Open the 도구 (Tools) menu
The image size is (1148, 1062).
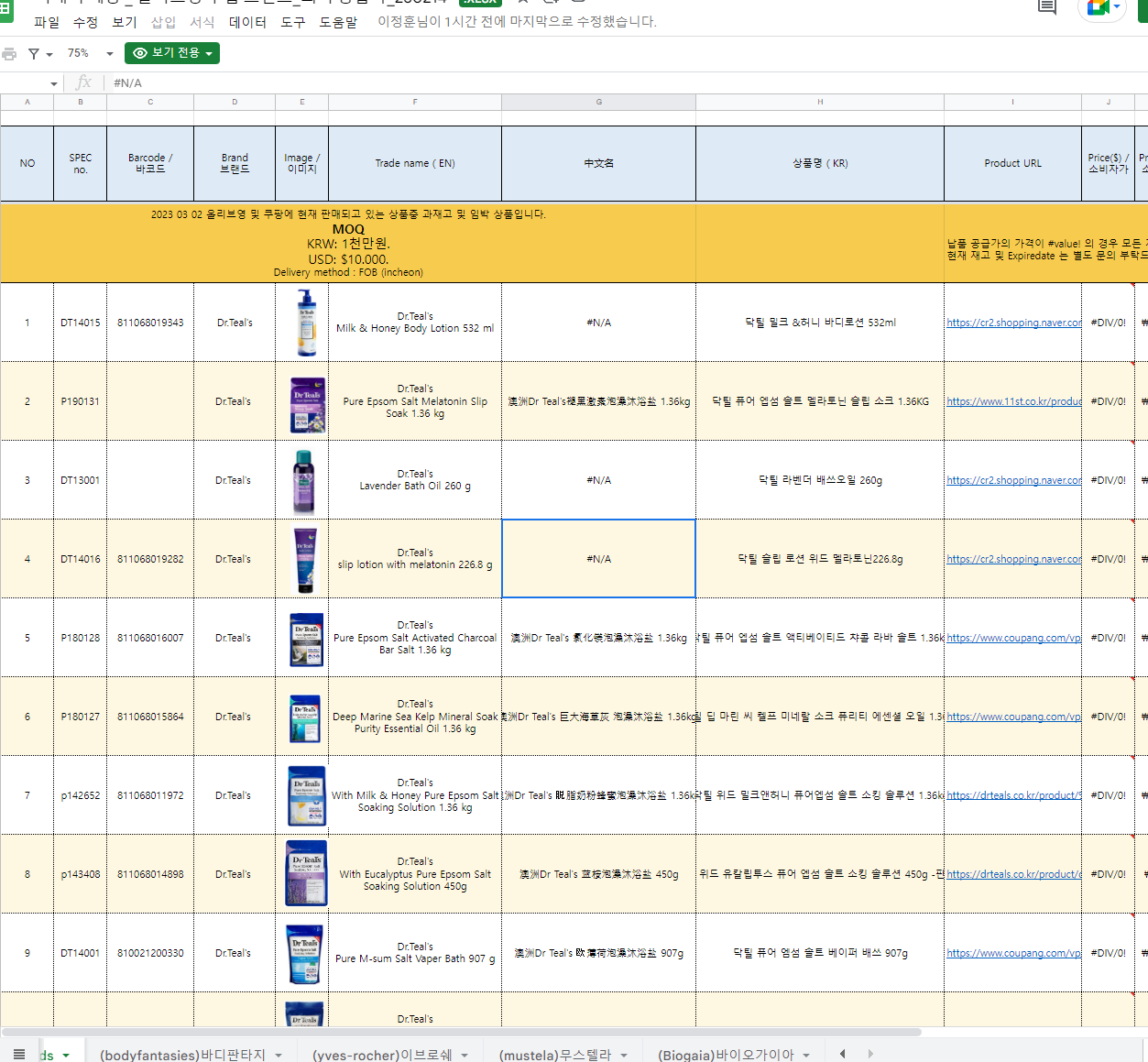pos(293,22)
